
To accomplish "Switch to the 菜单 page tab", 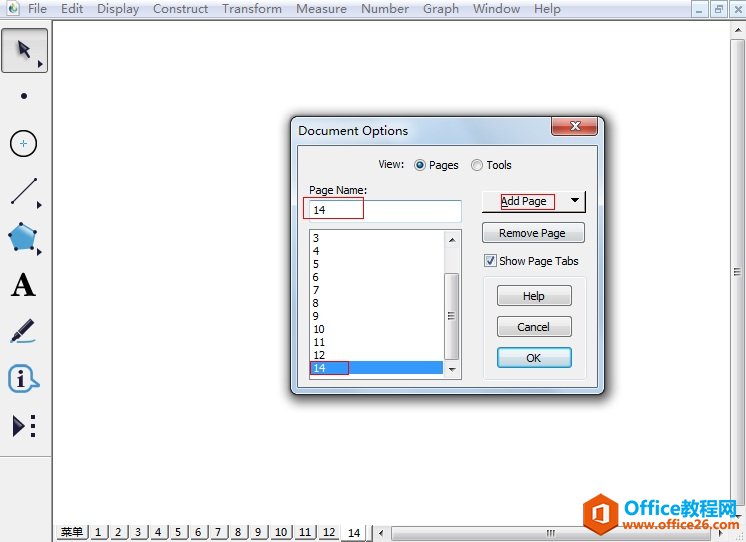I will pyautogui.click(x=72, y=532).
